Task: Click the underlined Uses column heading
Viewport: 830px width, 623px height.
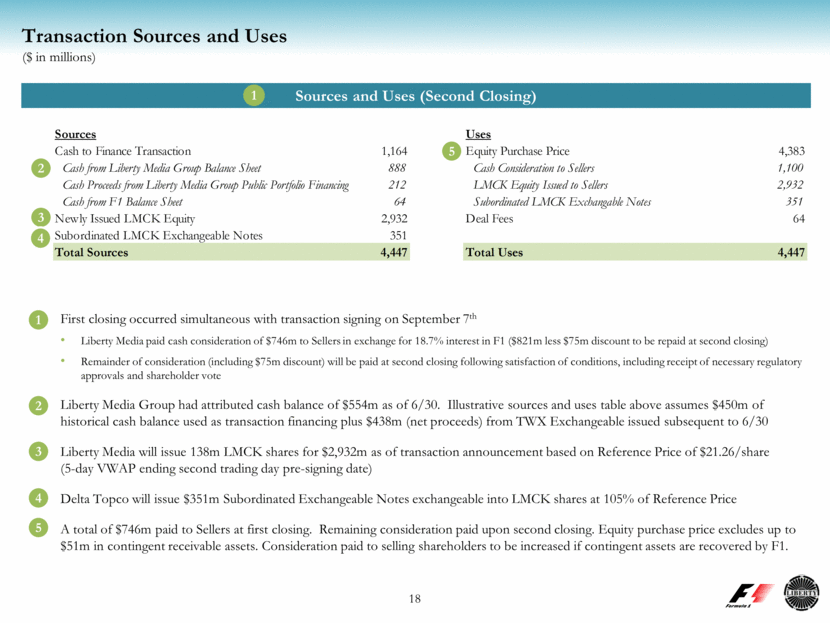Action: pos(478,134)
